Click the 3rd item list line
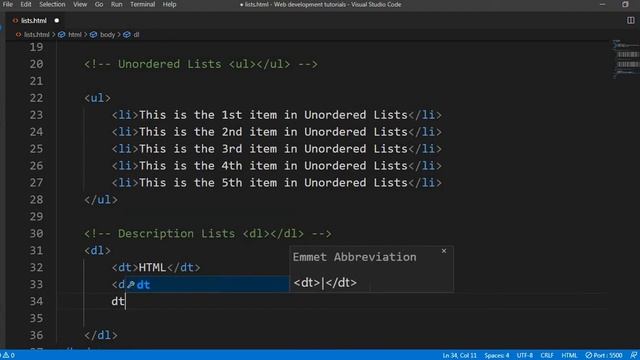The image size is (640, 360). 277,149
